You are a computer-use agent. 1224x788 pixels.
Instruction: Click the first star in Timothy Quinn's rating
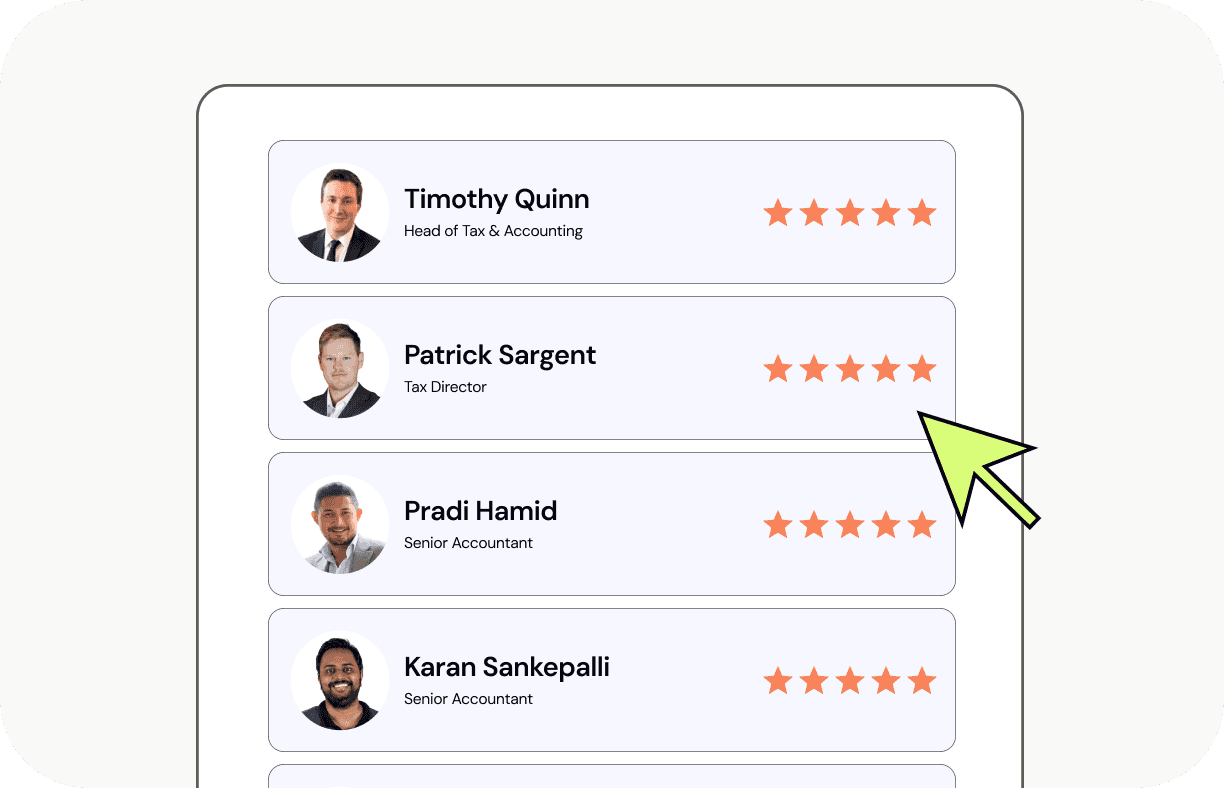[778, 213]
